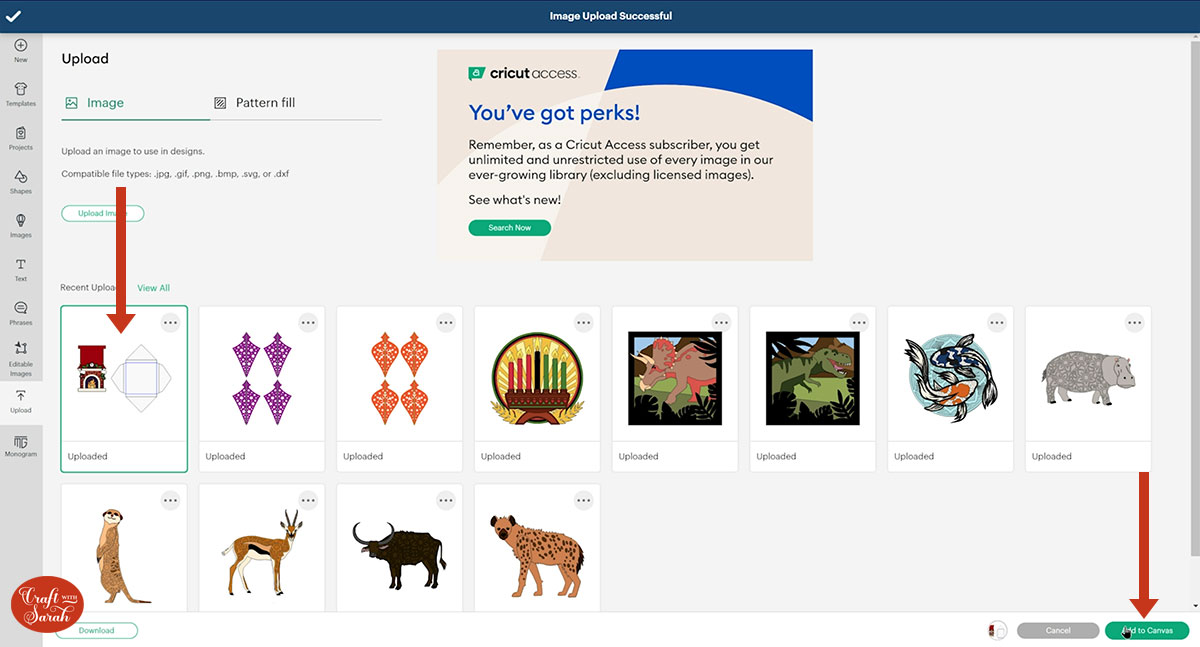Select the koi fish image
Screen dimensions: 1200x647
coord(951,376)
